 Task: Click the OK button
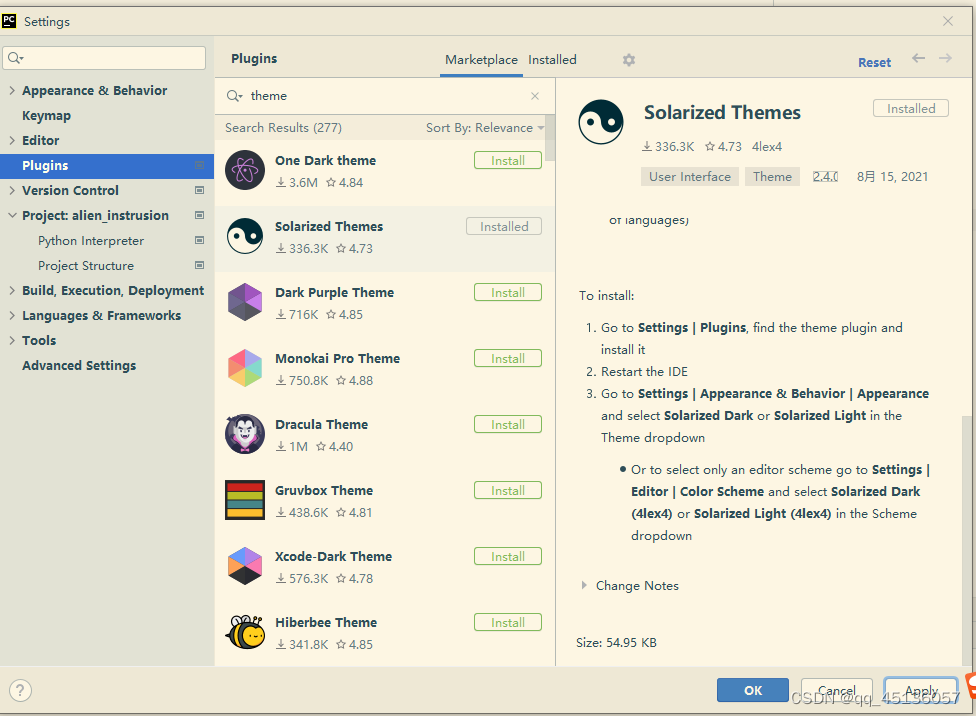[x=753, y=690]
